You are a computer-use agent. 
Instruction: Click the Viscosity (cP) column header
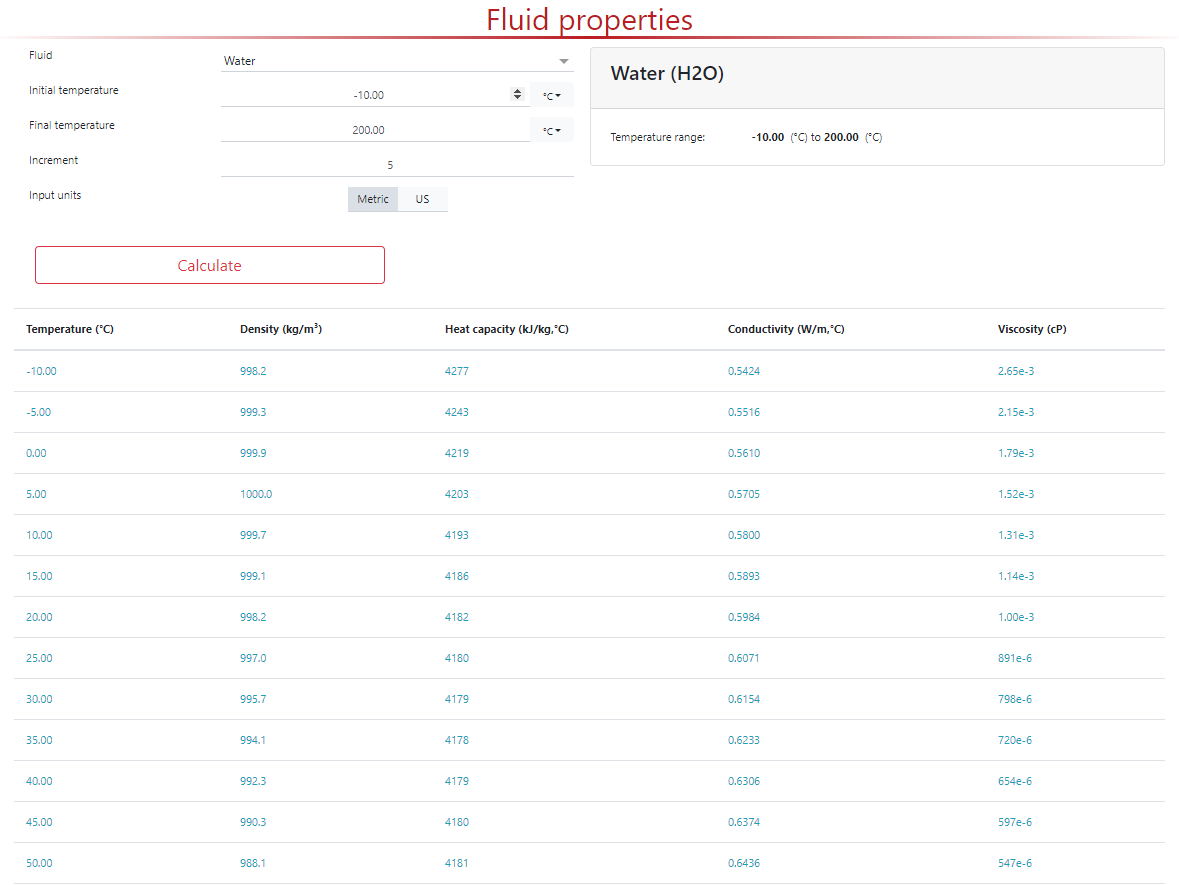(1032, 329)
